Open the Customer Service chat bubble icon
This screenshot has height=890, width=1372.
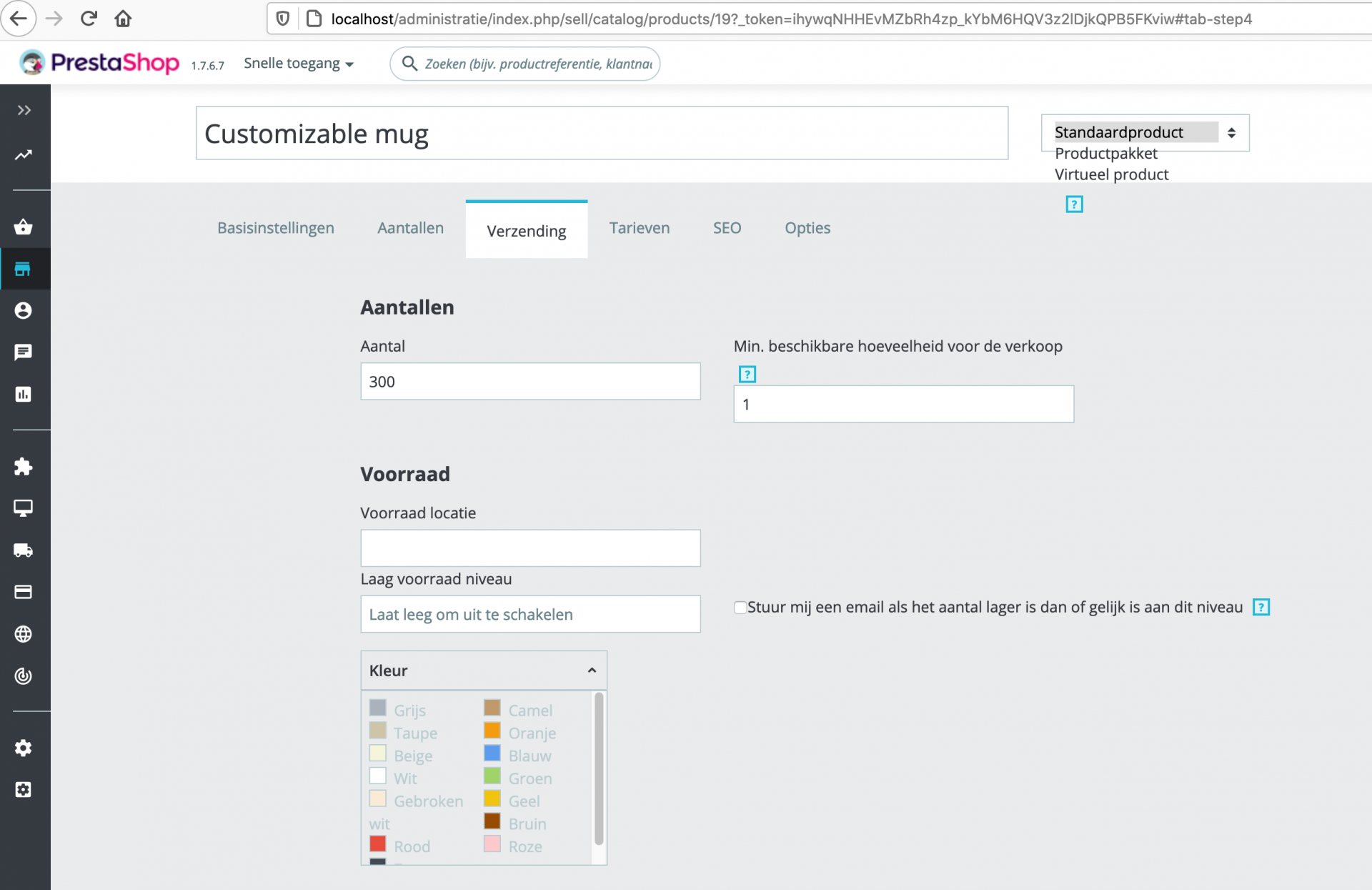(x=23, y=352)
